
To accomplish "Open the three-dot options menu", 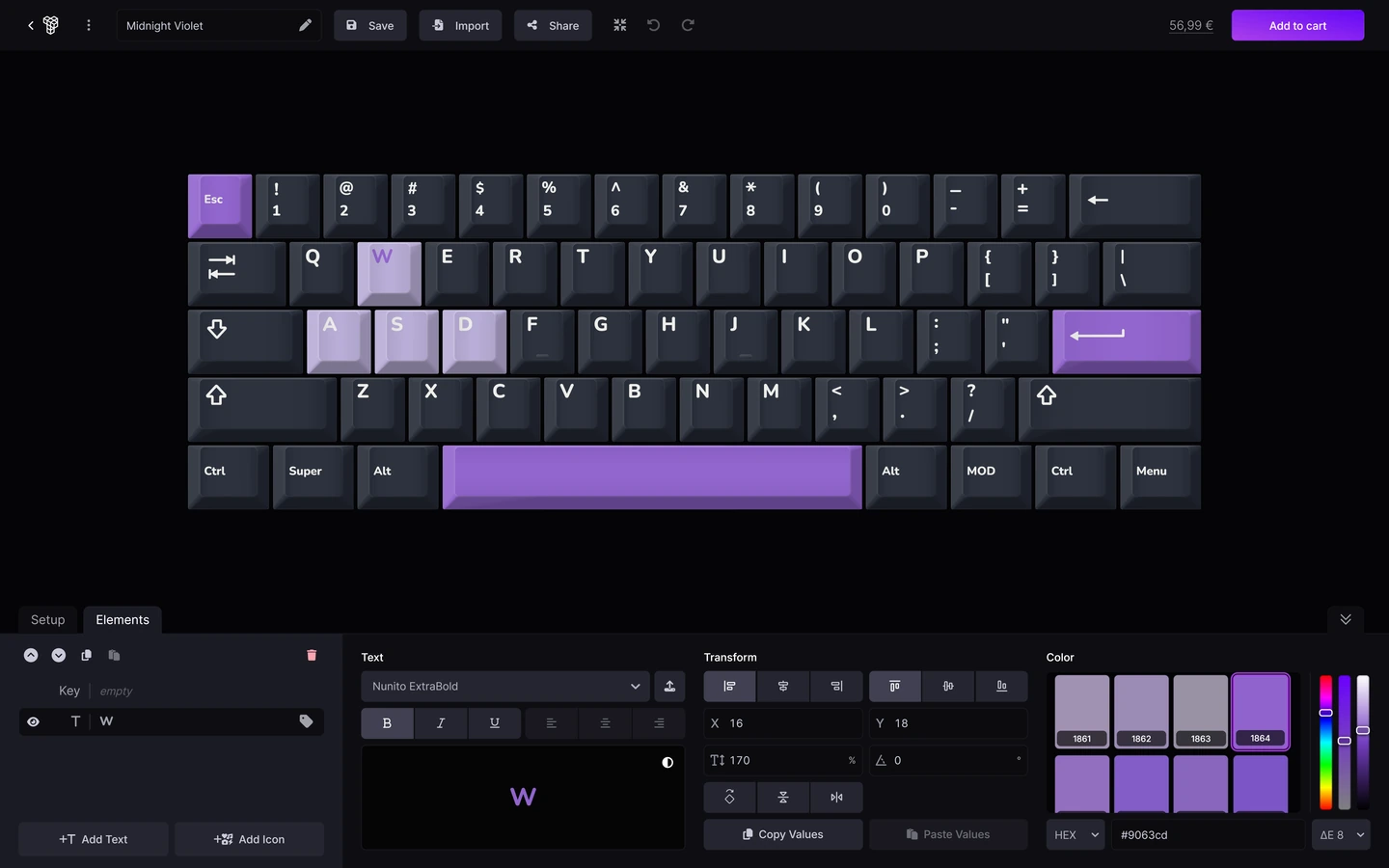I will pos(89,25).
